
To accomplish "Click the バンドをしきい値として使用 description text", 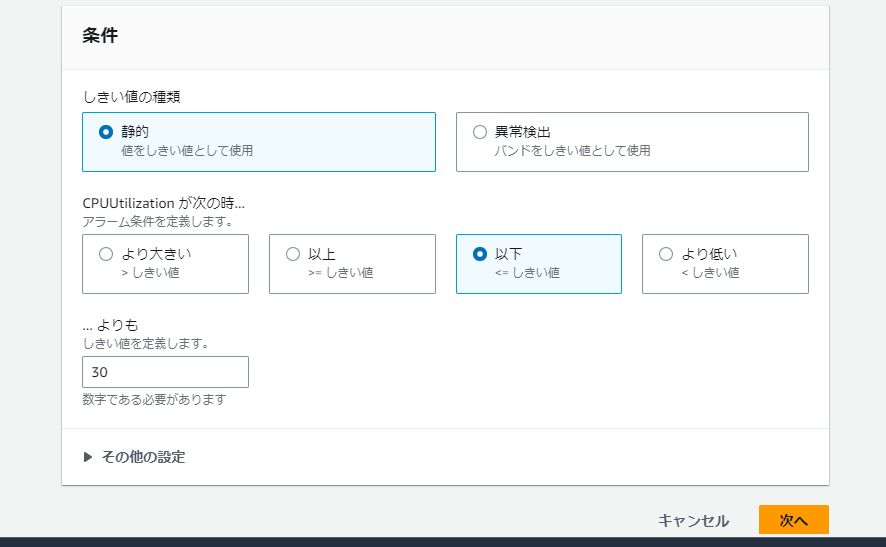I will pos(572,151).
